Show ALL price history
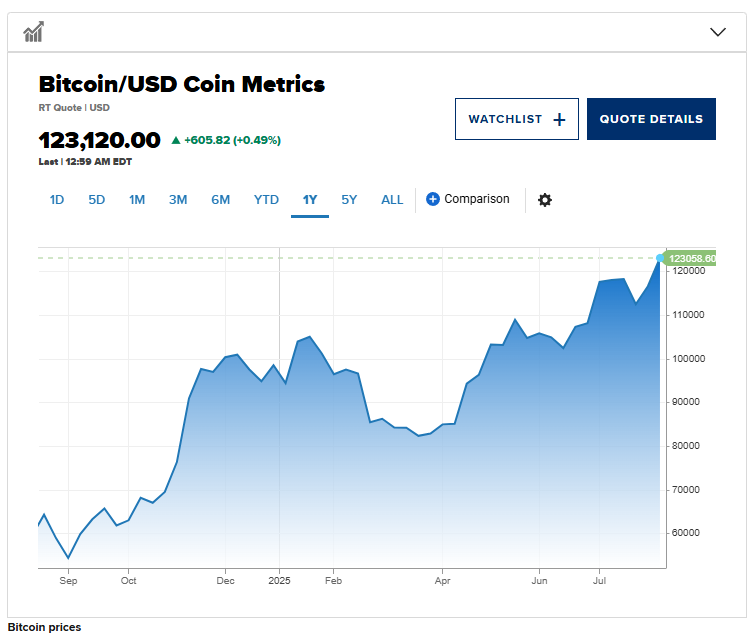This screenshot has height=636, width=755. (392, 199)
